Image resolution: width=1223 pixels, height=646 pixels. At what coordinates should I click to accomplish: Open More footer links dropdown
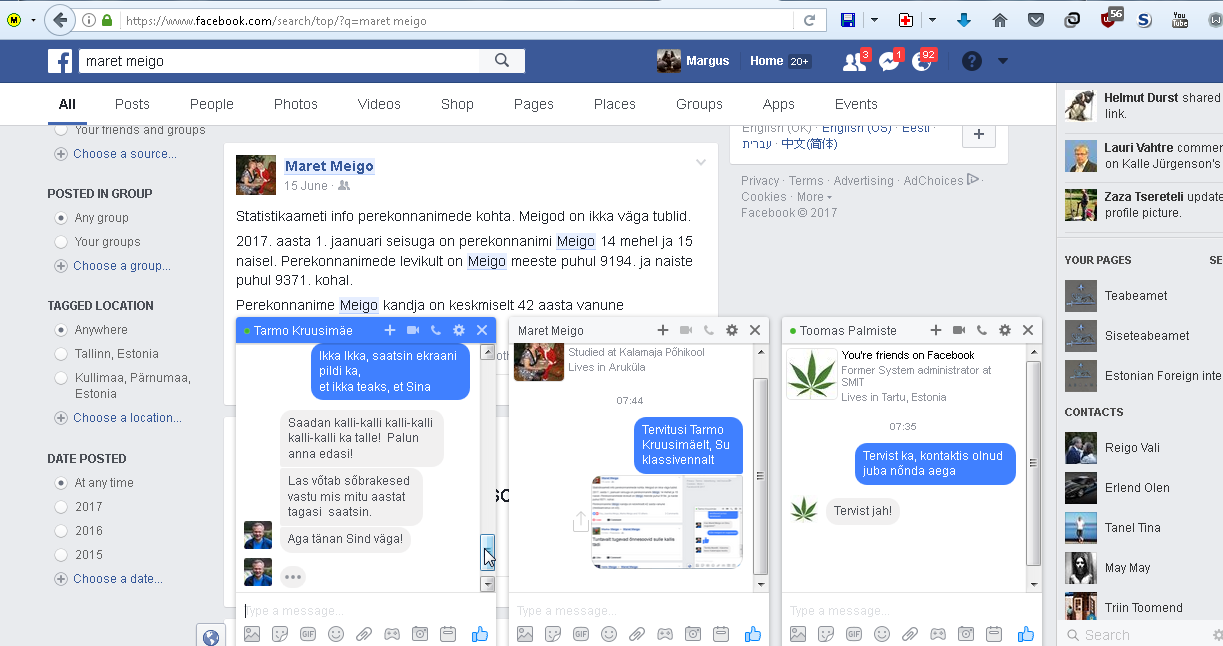click(x=814, y=197)
